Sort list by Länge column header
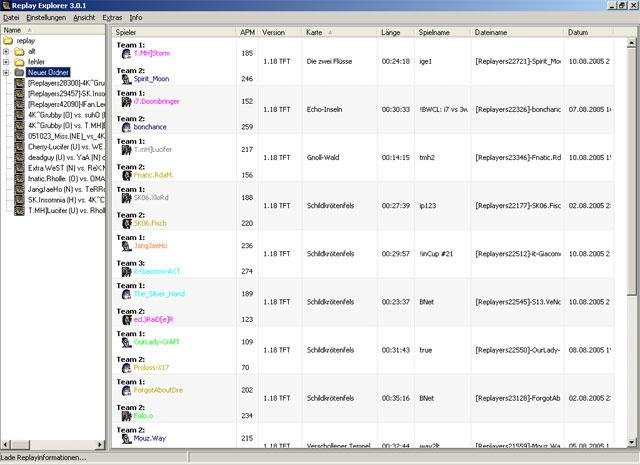The image size is (640, 465). pyautogui.click(x=396, y=32)
